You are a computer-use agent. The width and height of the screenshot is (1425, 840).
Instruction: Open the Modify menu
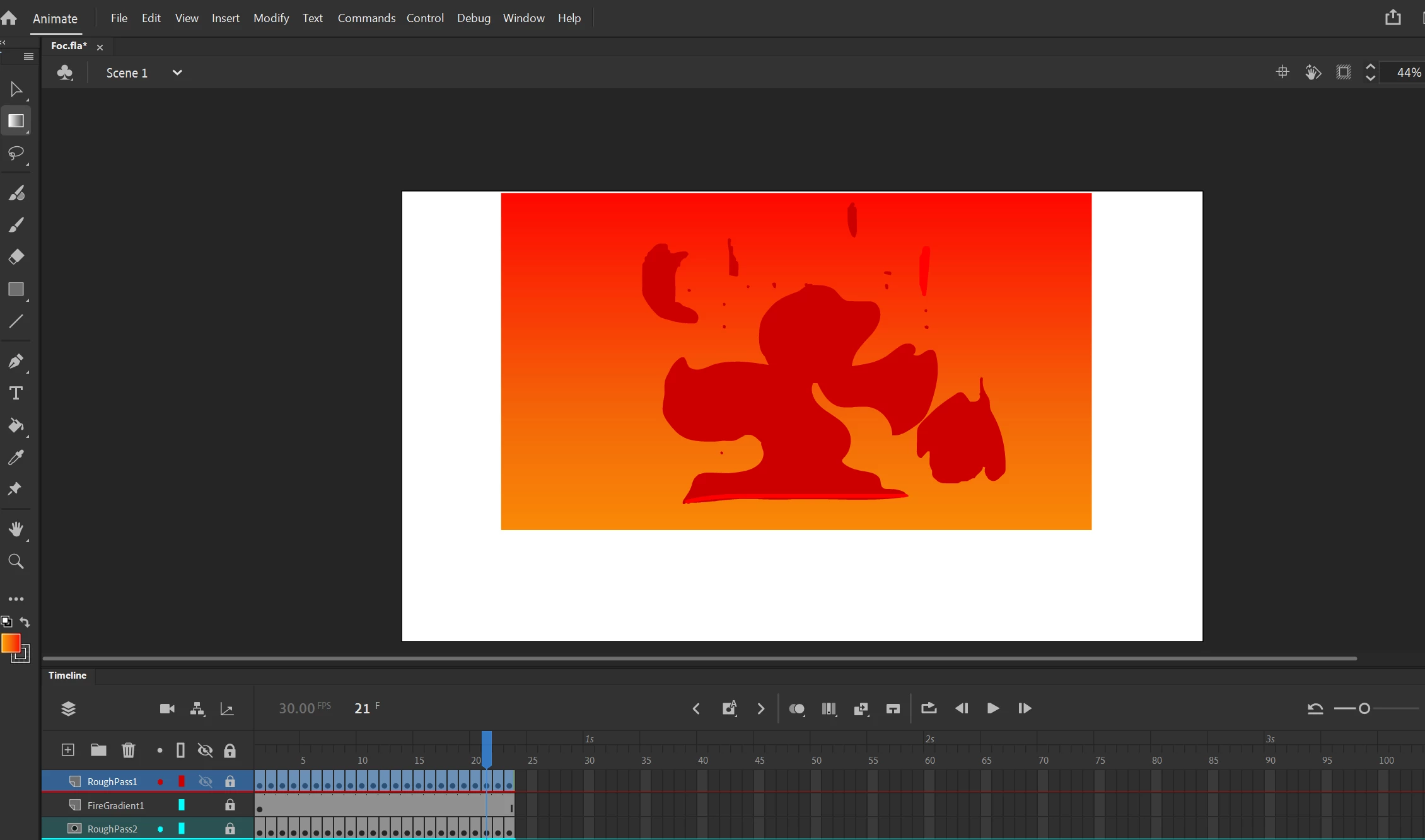tap(270, 18)
